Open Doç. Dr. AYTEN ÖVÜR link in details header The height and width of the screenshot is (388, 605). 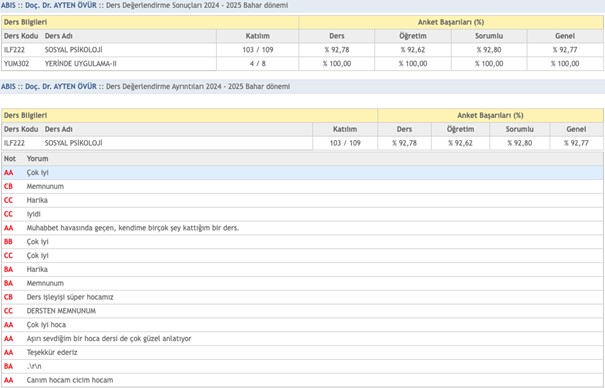click(x=61, y=86)
